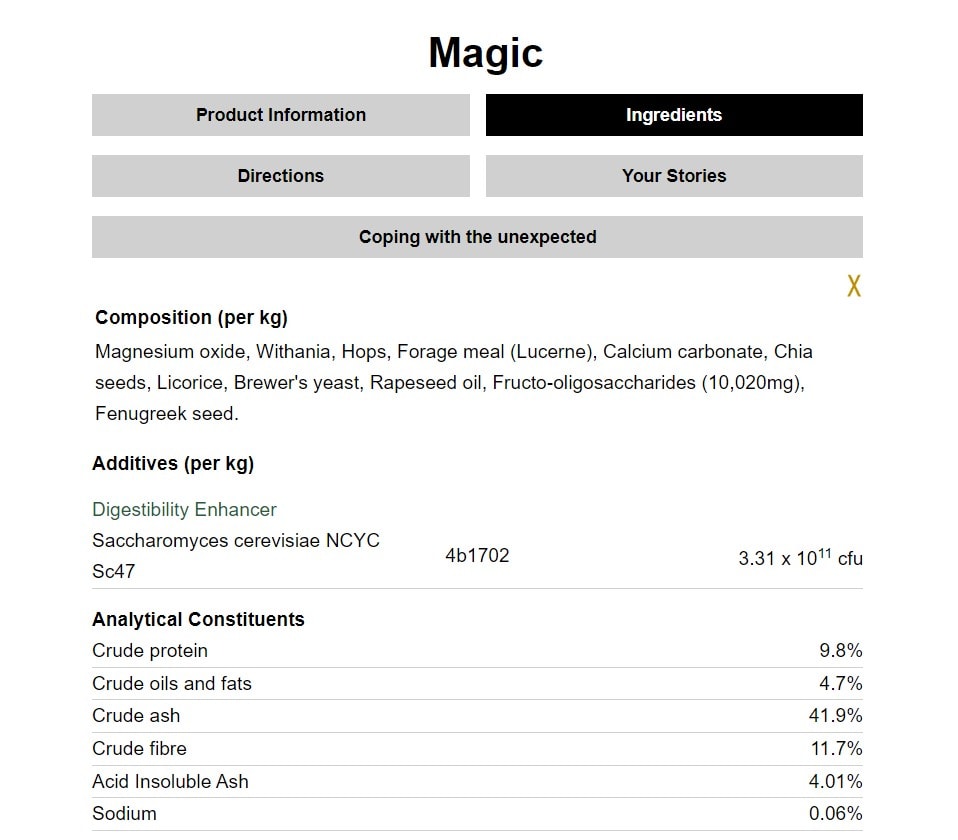Click the Crude oils and fats row label
Screen dimensions: 958x840
(x=172, y=684)
